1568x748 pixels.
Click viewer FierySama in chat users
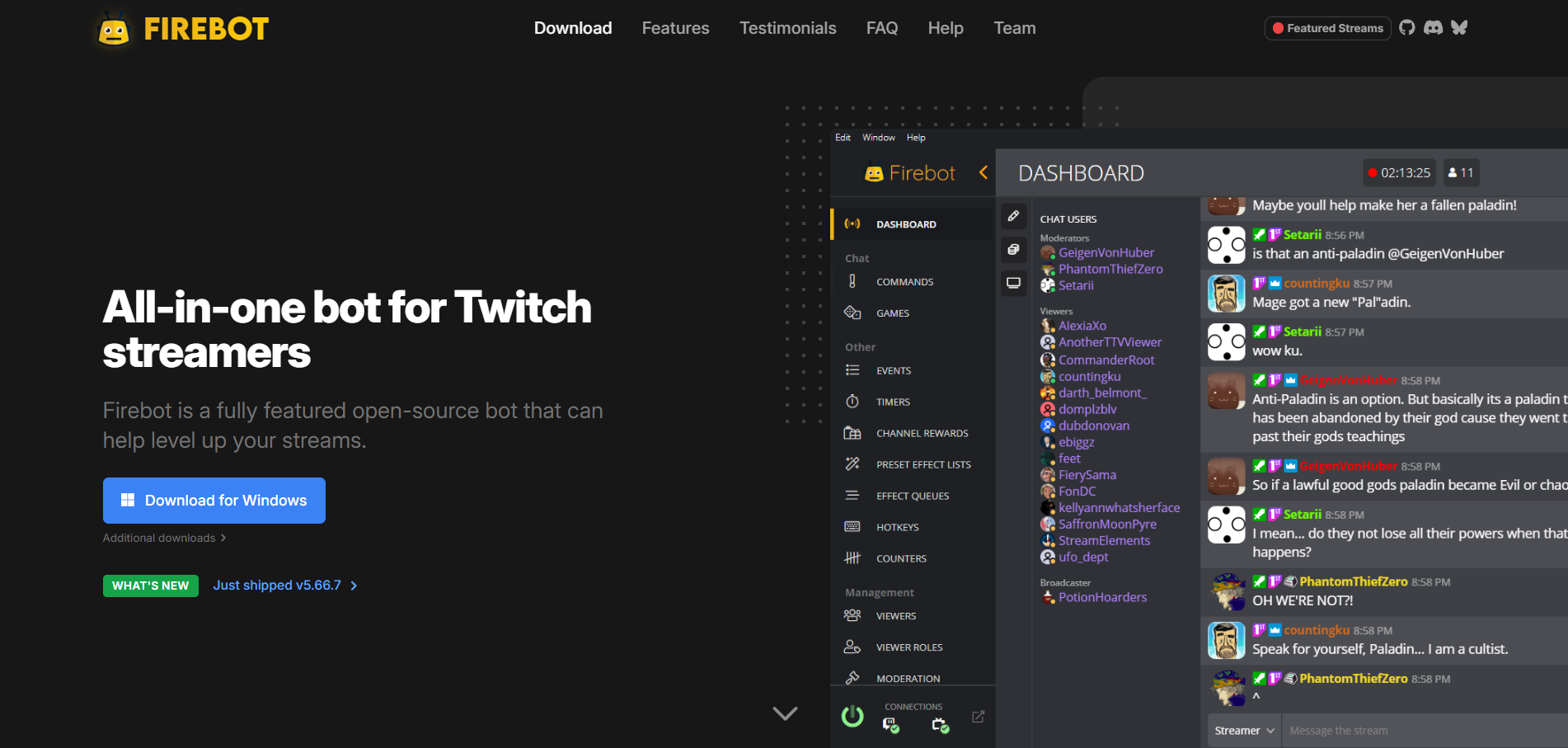click(x=1087, y=475)
